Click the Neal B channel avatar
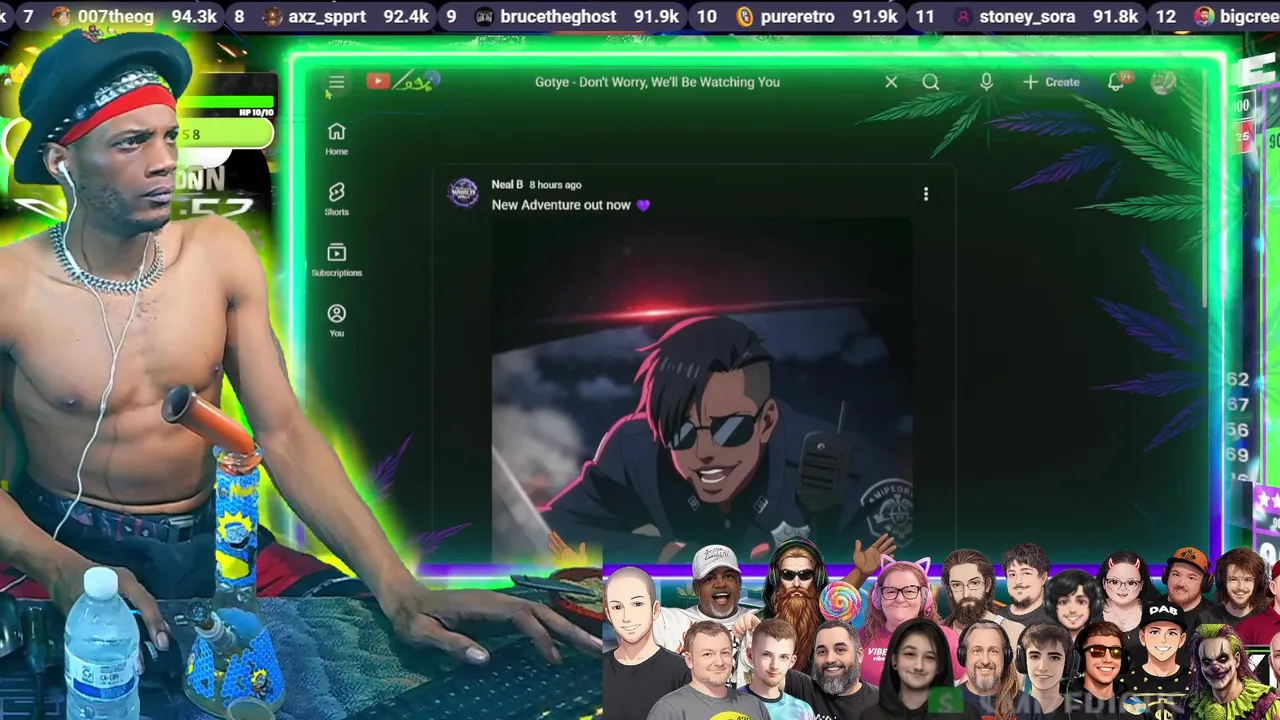The width and height of the screenshot is (1280, 720). (x=463, y=192)
